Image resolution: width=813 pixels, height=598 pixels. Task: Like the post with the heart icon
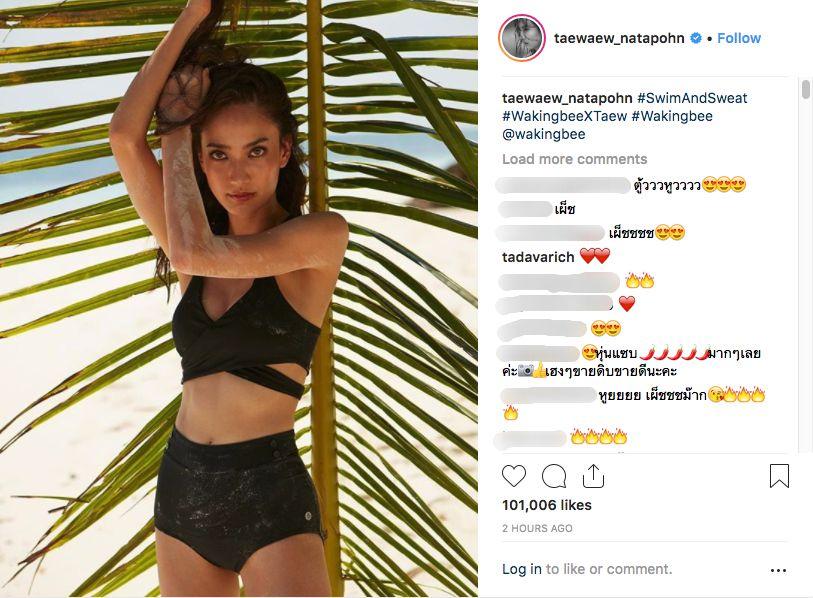point(514,476)
